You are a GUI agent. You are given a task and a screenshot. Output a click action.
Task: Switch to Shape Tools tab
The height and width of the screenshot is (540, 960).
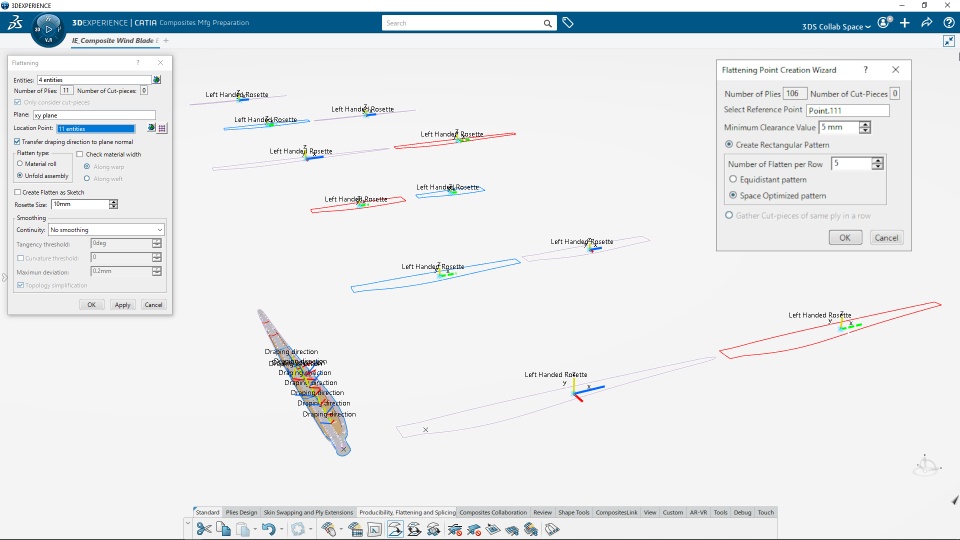tap(574, 512)
